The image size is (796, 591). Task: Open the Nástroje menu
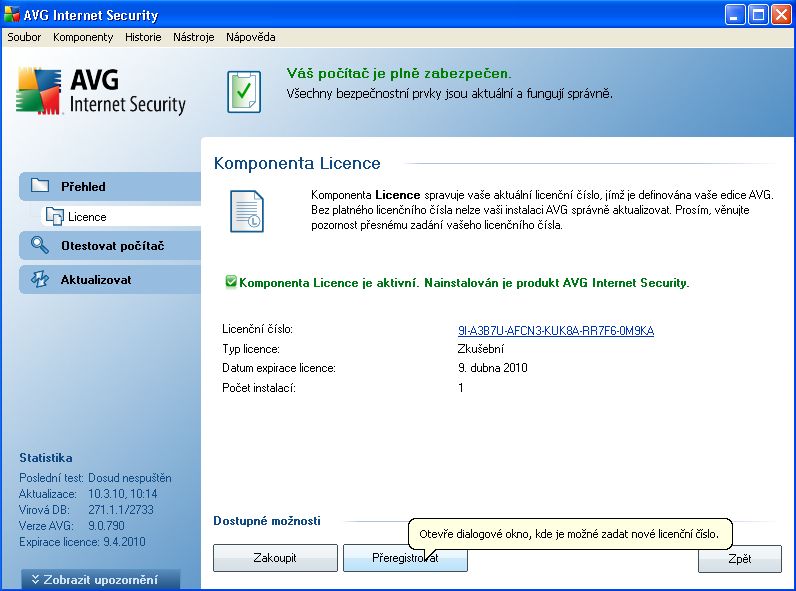(x=193, y=37)
